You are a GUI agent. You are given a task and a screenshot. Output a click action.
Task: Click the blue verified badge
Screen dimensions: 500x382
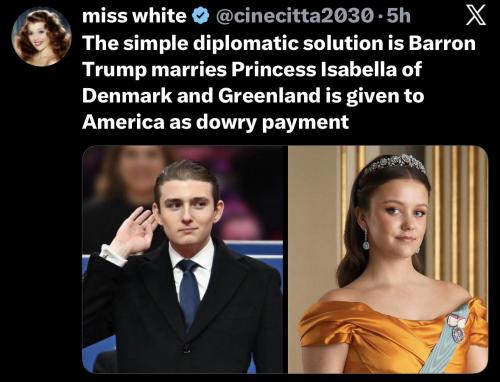point(201,16)
